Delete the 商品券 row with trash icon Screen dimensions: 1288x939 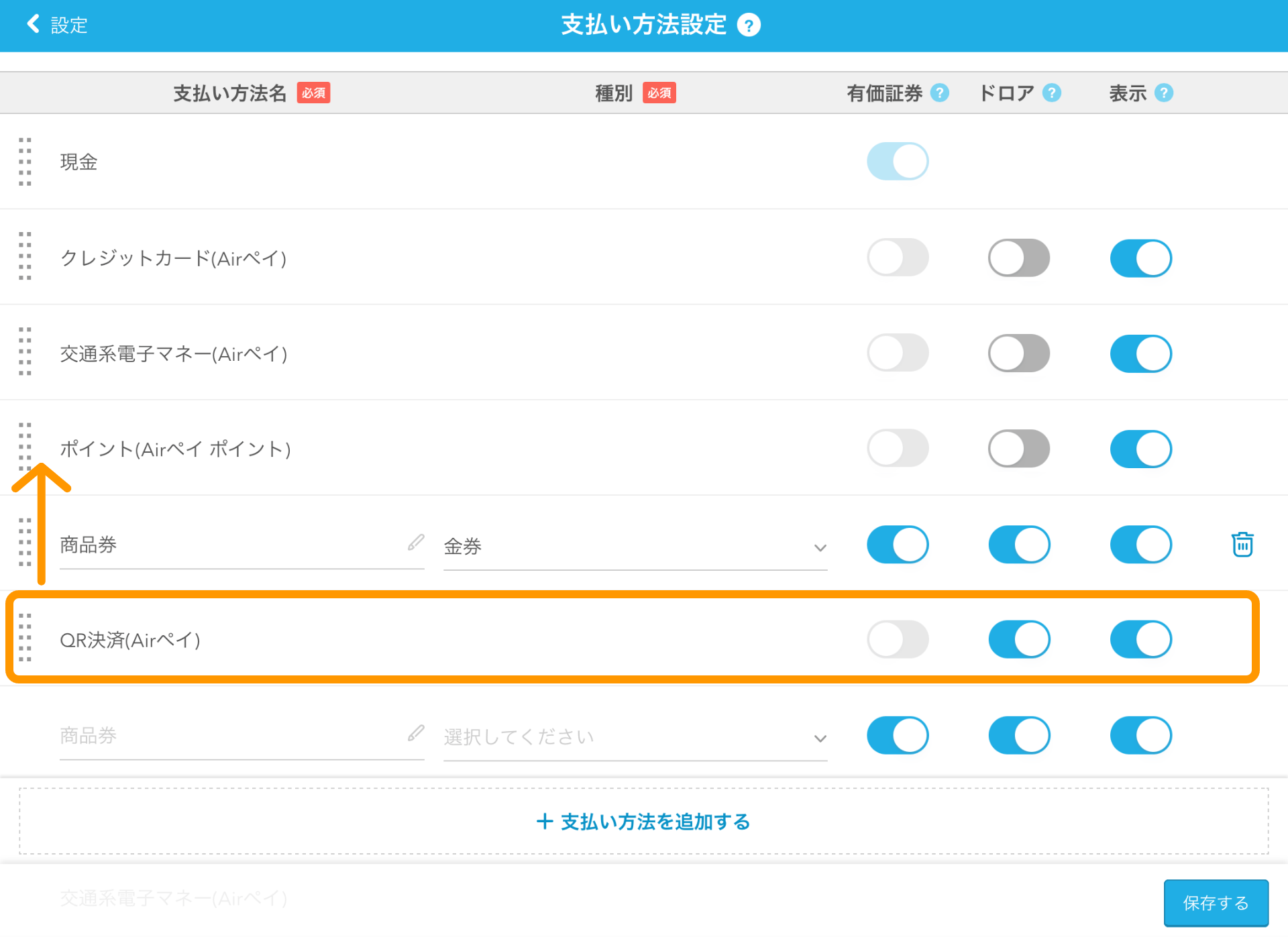1242,544
